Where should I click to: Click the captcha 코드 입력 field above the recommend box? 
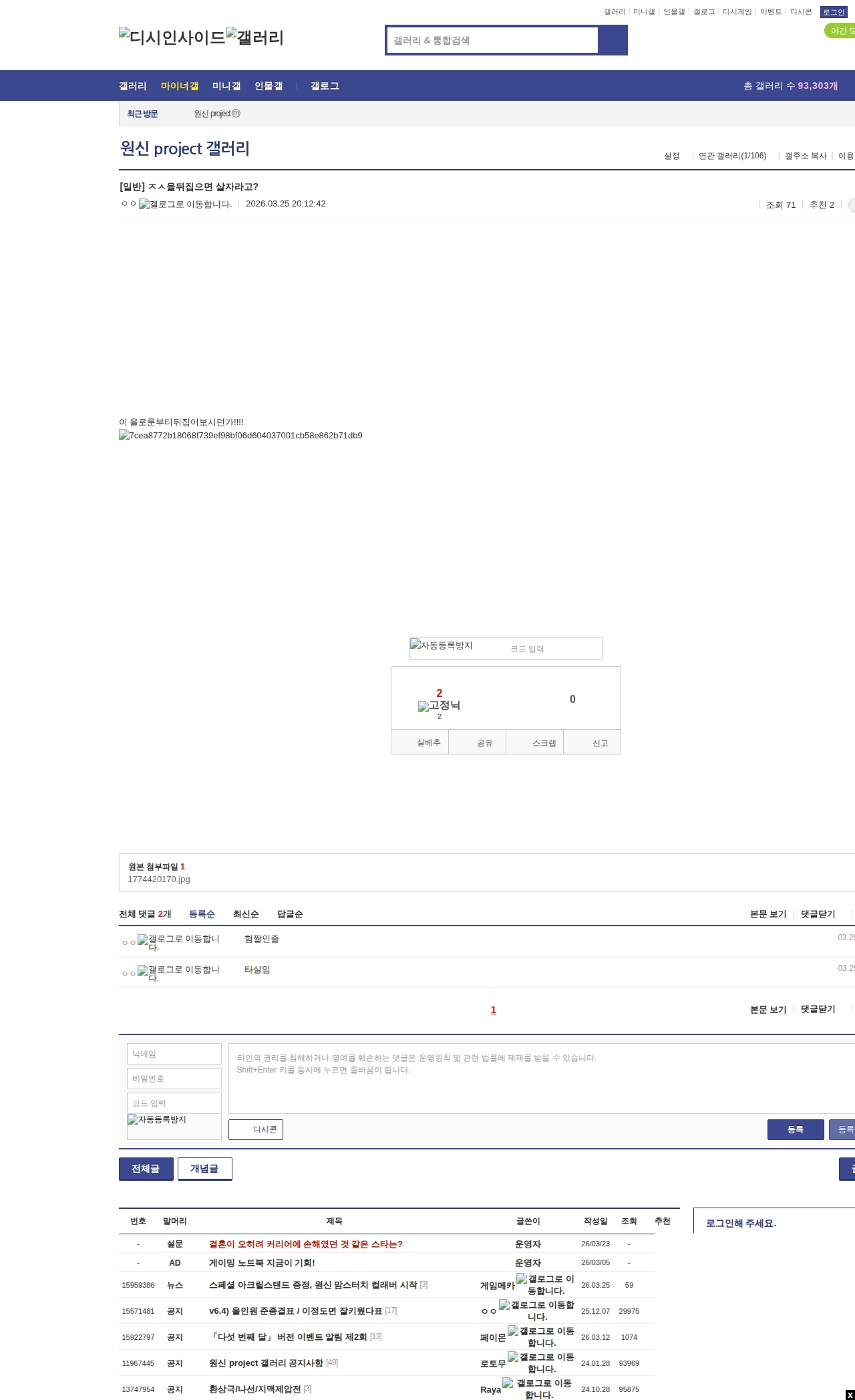pos(554,649)
